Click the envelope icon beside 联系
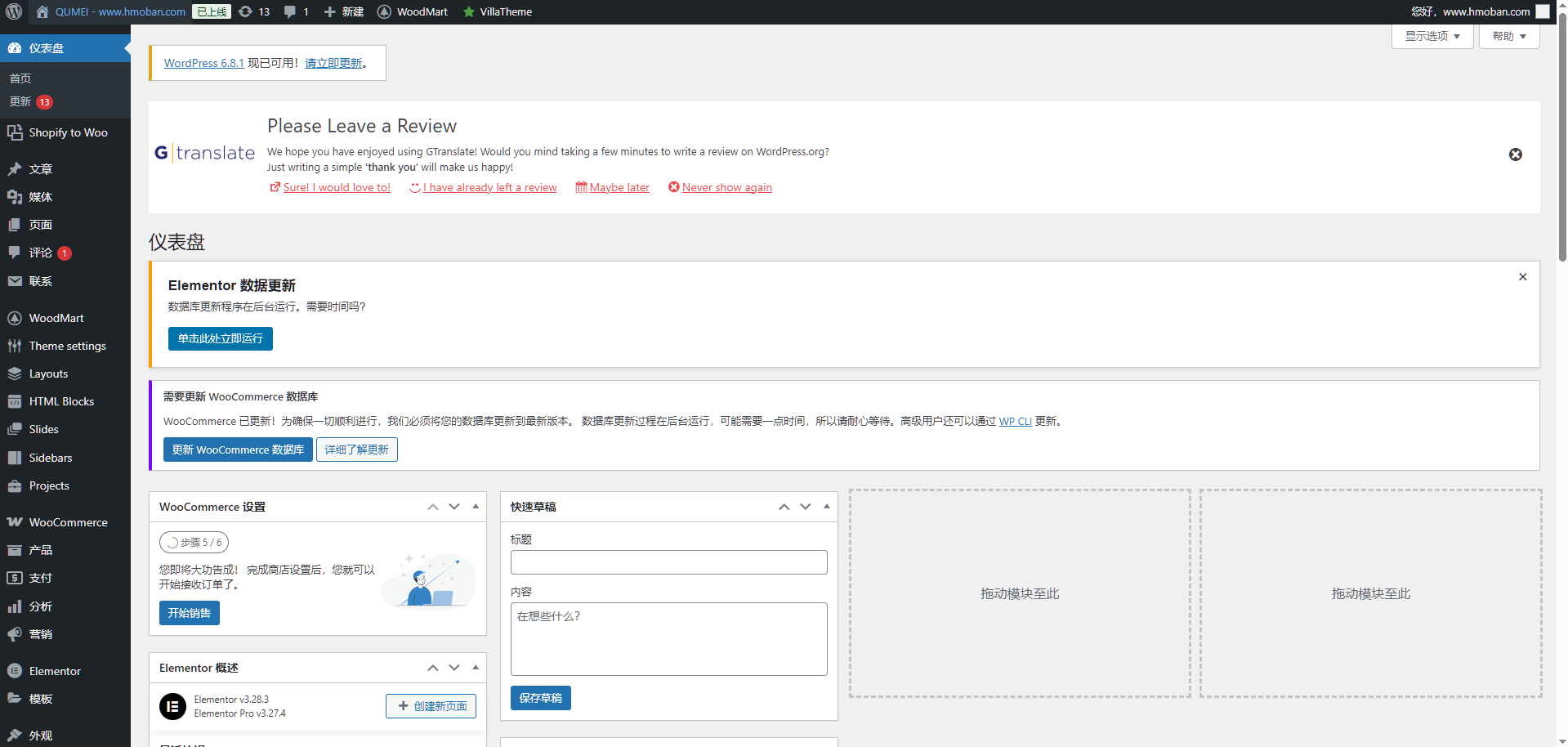 pos(15,281)
